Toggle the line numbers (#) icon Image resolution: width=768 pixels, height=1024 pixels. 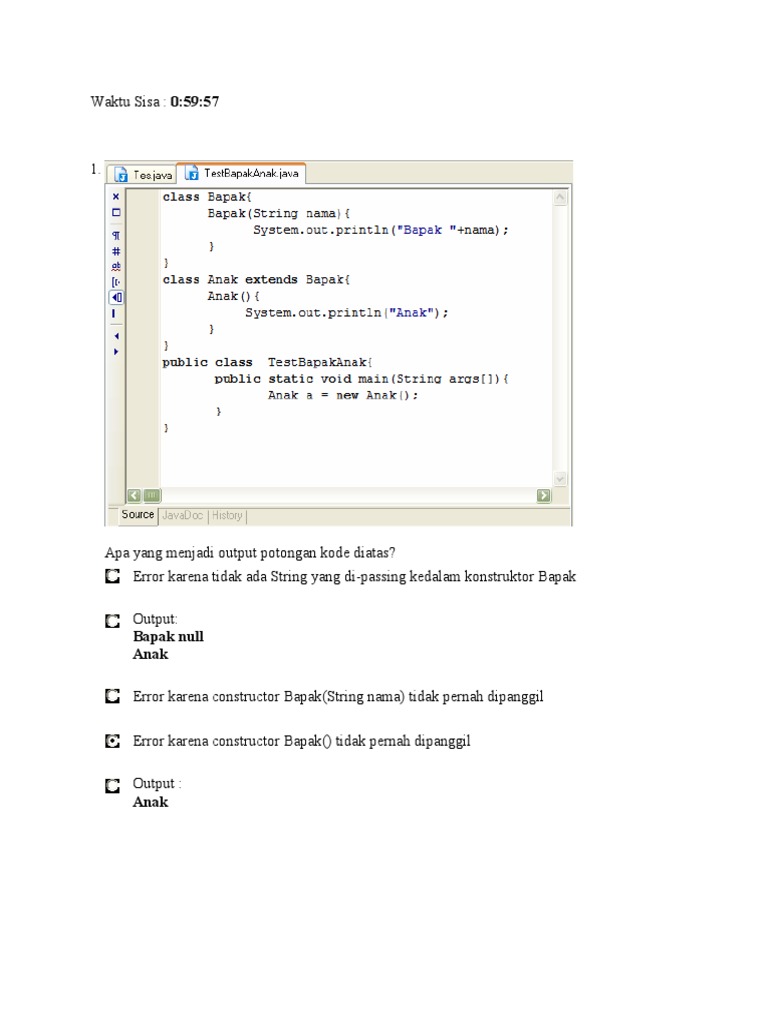click(x=116, y=251)
